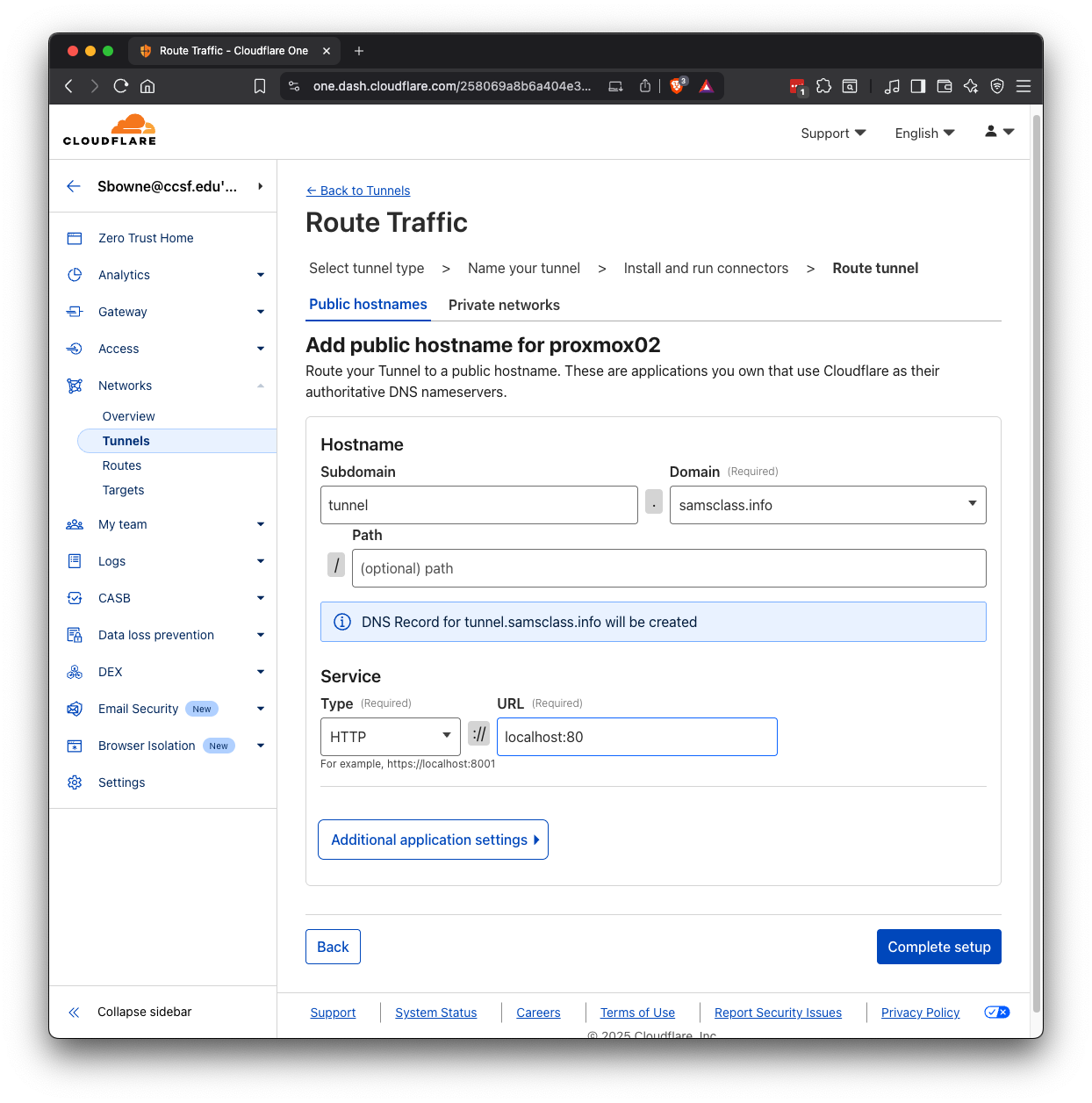
Task: Click the Email Security icon
Action: click(x=75, y=709)
